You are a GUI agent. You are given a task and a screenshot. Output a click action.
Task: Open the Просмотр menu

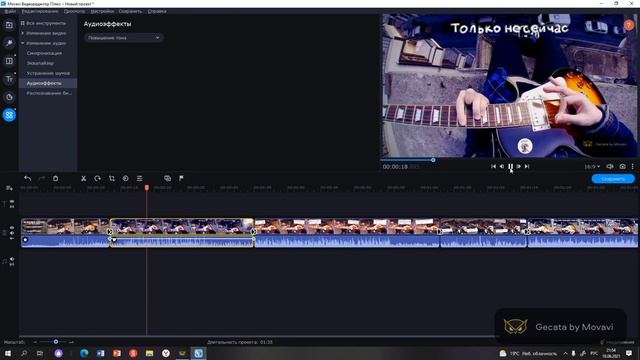point(74,11)
